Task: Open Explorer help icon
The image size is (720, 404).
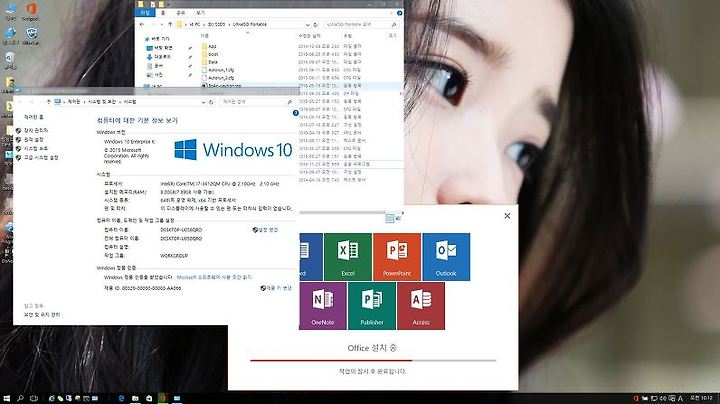Action: [x=399, y=13]
